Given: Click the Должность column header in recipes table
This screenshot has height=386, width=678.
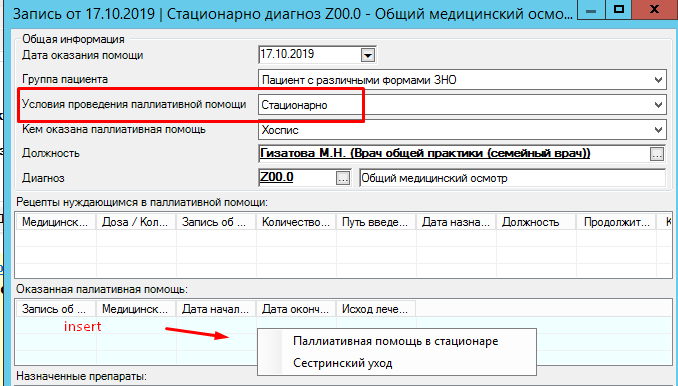Looking at the screenshot, I should pyautogui.click(x=536, y=222).
